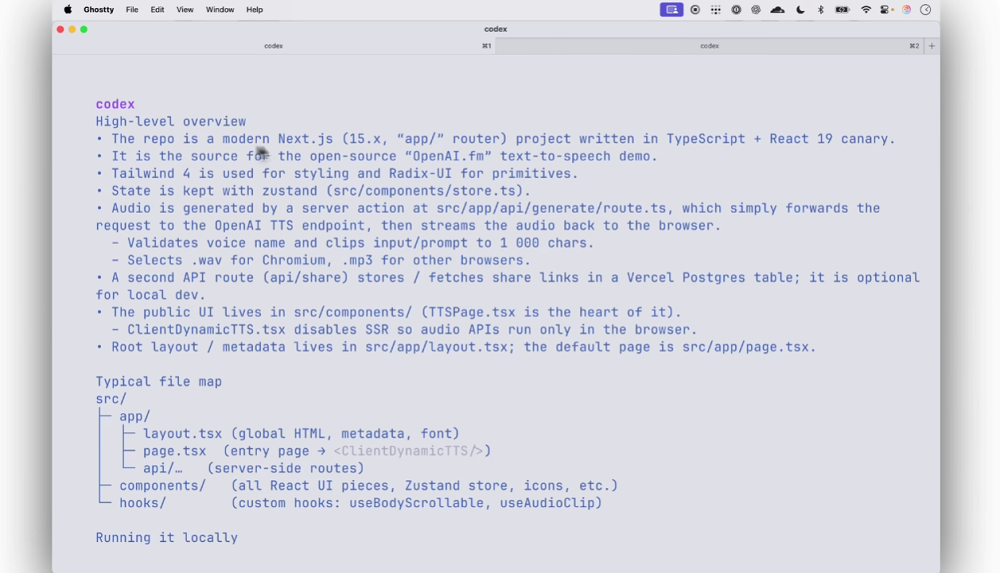The image size is (1000, 573).
Task: Open the clock icon in menu bar
Action: pyautogui.click(x=925, y=10)
